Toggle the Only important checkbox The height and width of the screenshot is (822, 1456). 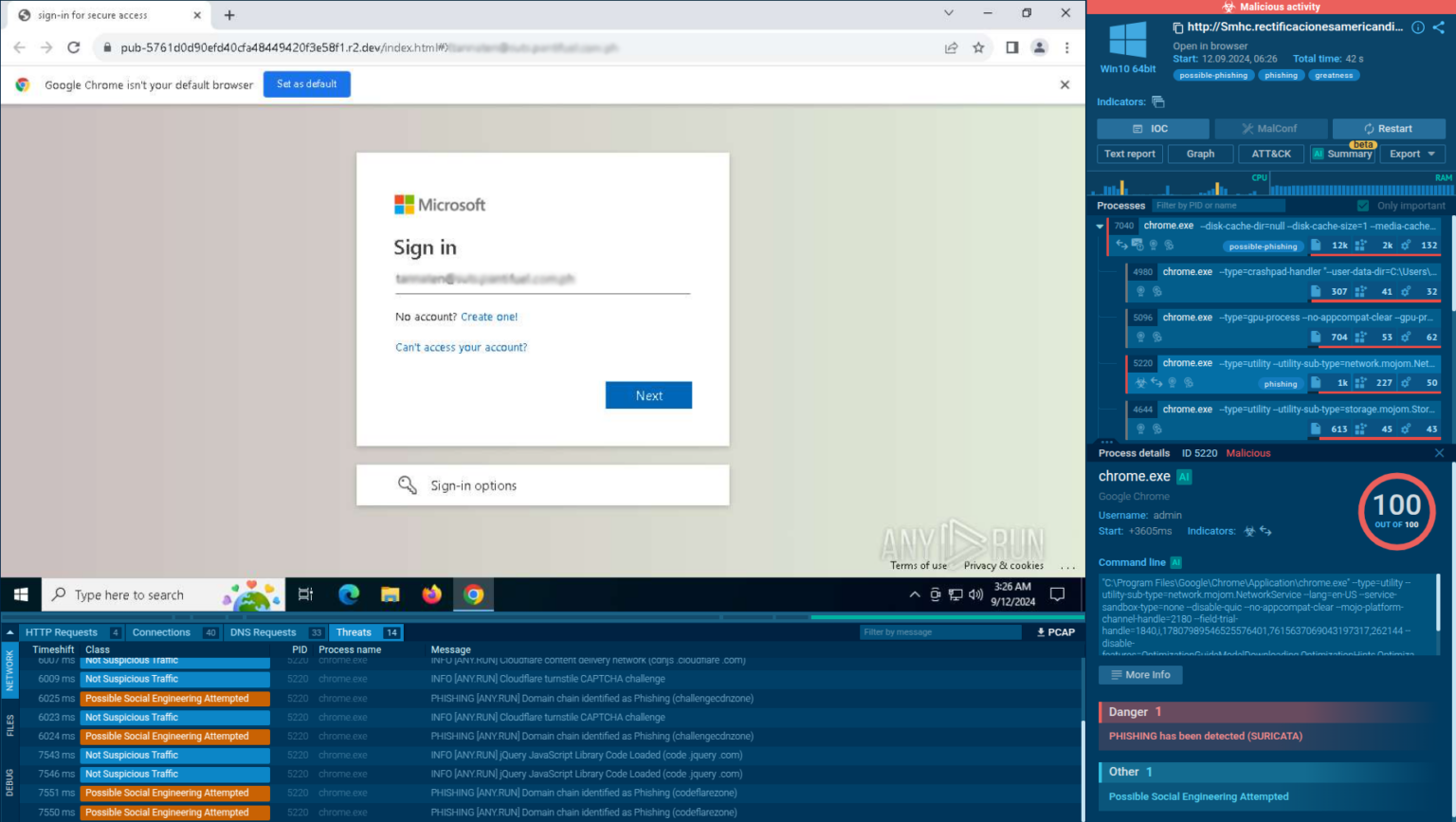[x=1363, y=206]
